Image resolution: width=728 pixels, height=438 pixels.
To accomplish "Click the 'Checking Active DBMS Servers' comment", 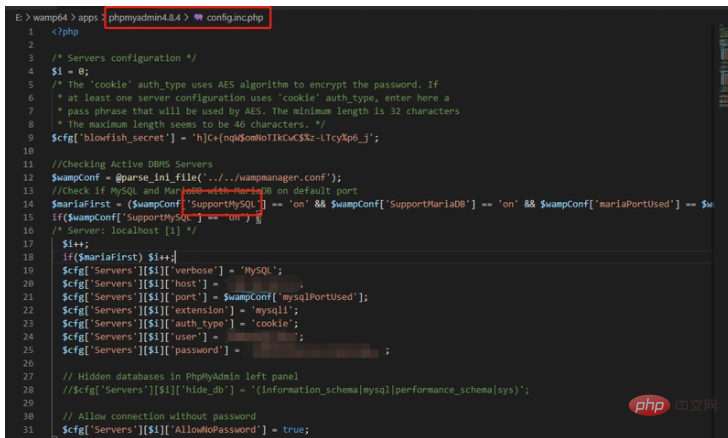I will pos(132,164).
